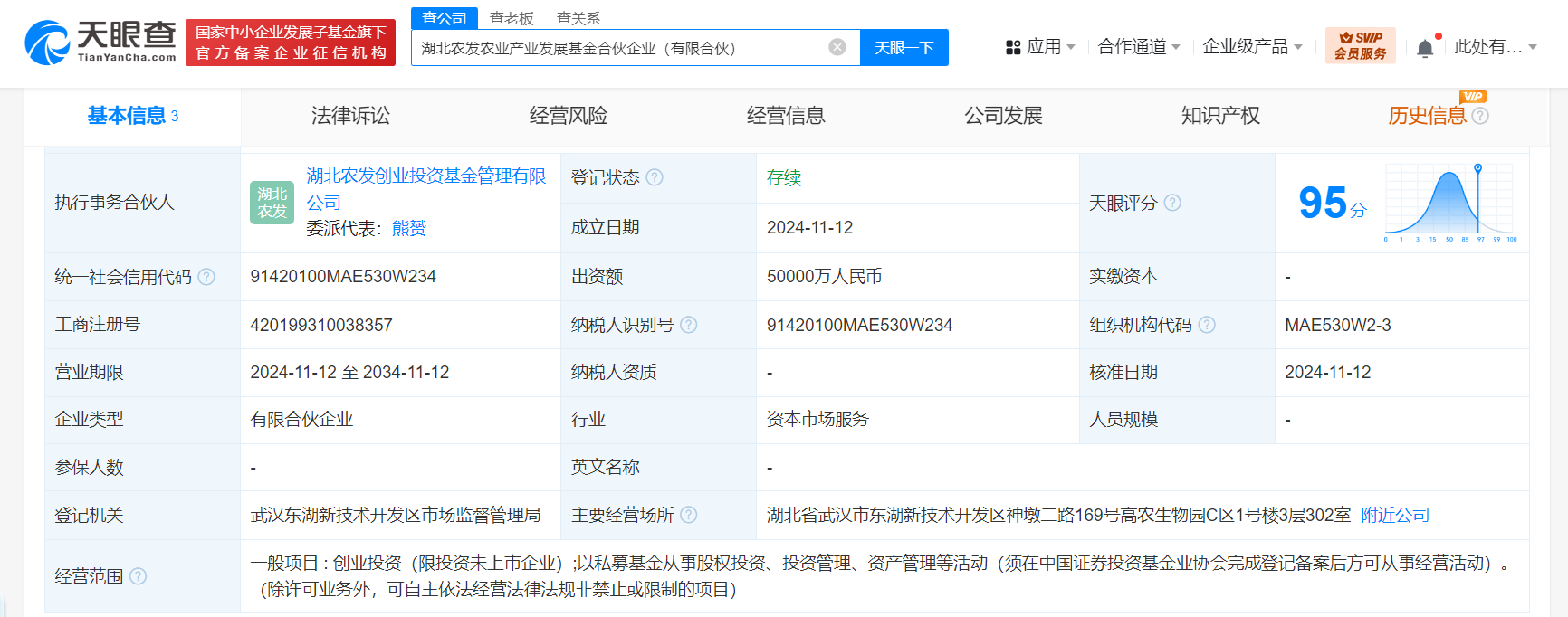Image resolution: width=1568 pixels, height=617 pixels.
Task: Expand the 合作通道 dropdown
Action: [x=1138, y=47]
